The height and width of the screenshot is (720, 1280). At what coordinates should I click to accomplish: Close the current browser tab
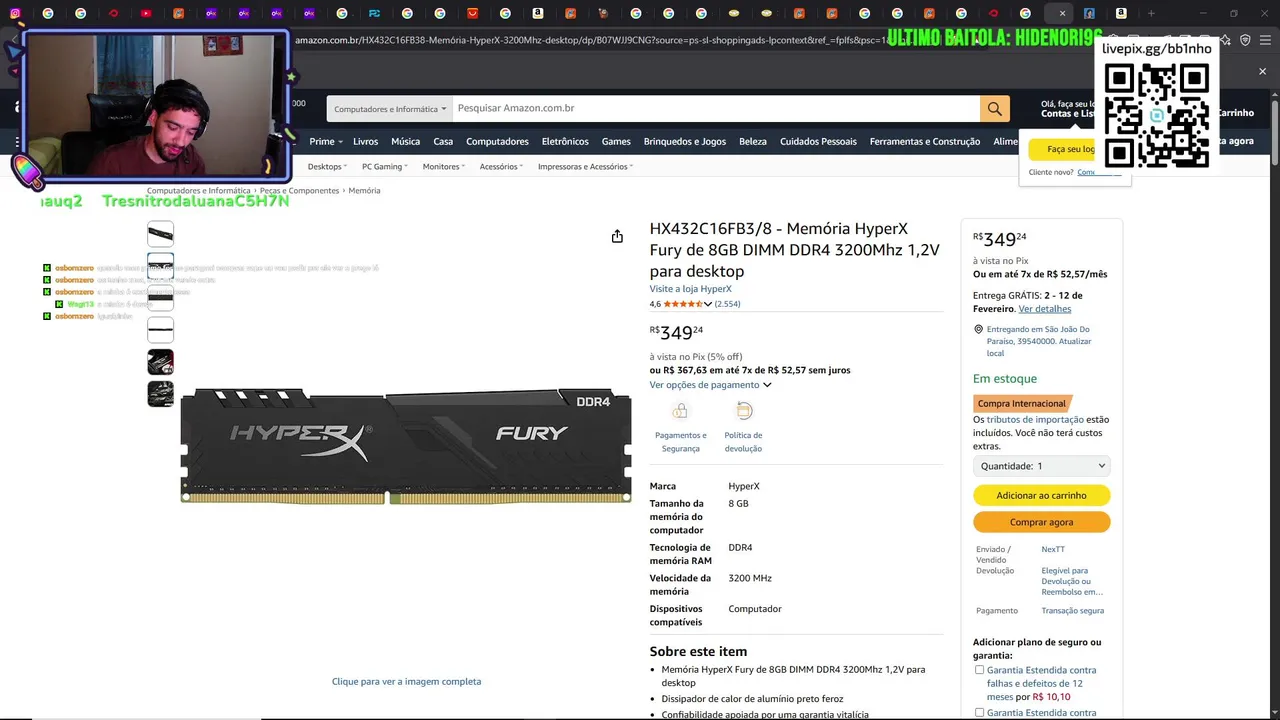coord(1062,13)
